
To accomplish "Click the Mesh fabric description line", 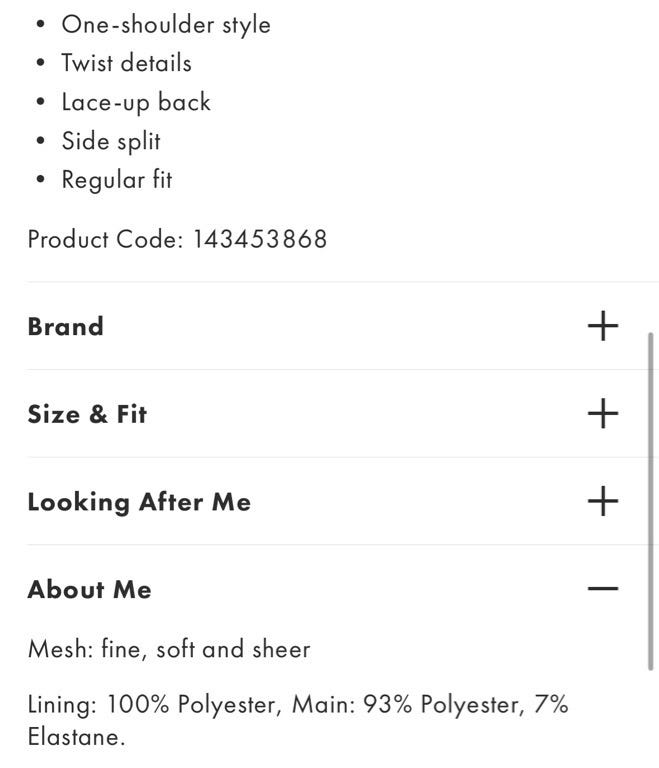I will pos(169,649).
